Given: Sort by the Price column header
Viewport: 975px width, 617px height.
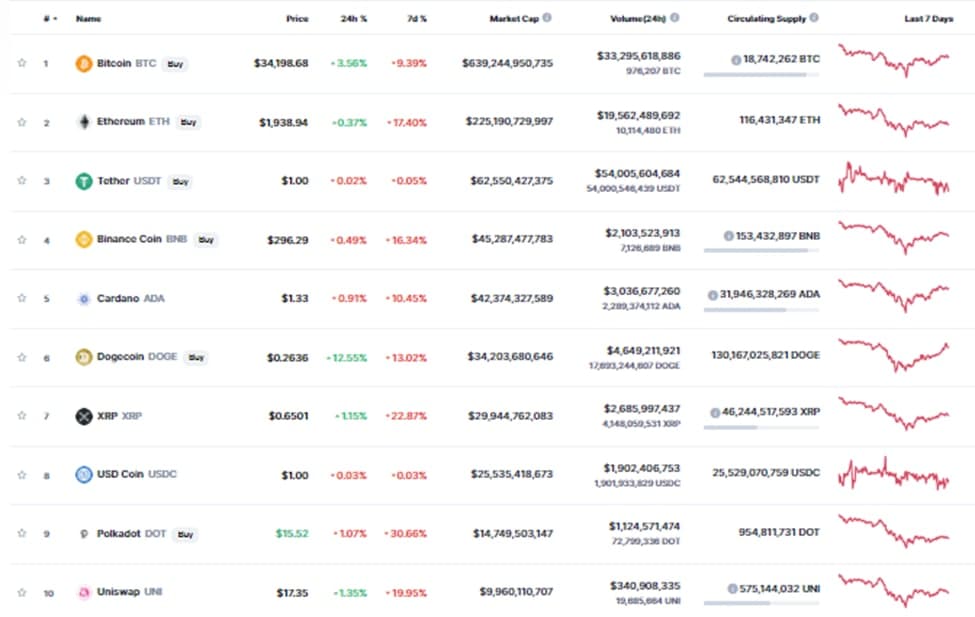Looking at the screenshot, I should (x=296, y=19).
